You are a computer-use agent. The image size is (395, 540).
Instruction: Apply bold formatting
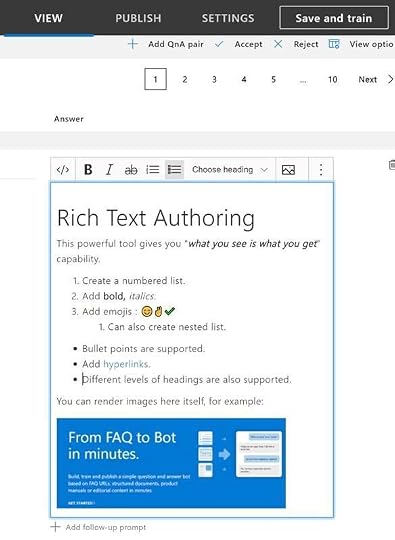88,169
